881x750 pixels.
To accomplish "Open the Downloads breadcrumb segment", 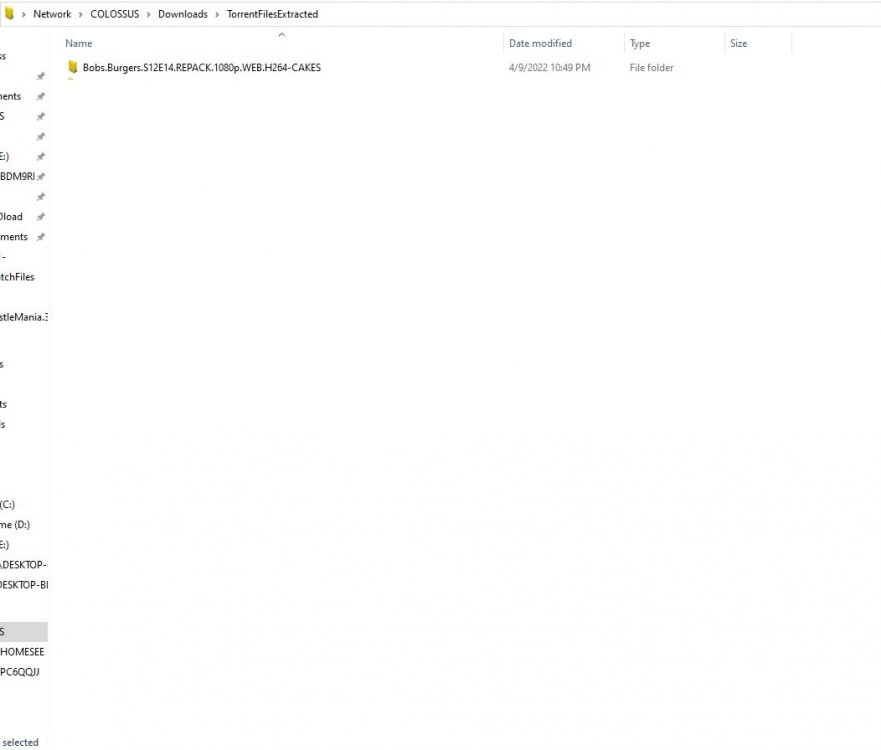I will click(183, 14).
